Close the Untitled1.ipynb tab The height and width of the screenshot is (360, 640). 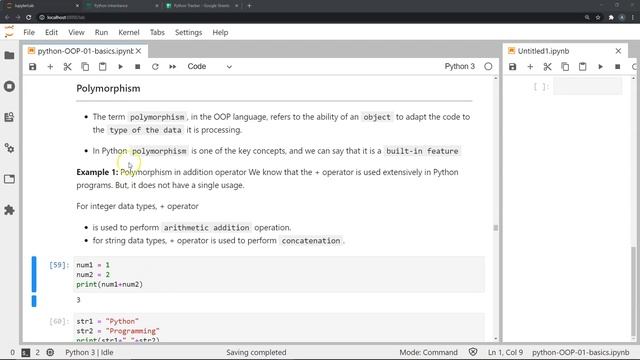click(618, 51)
